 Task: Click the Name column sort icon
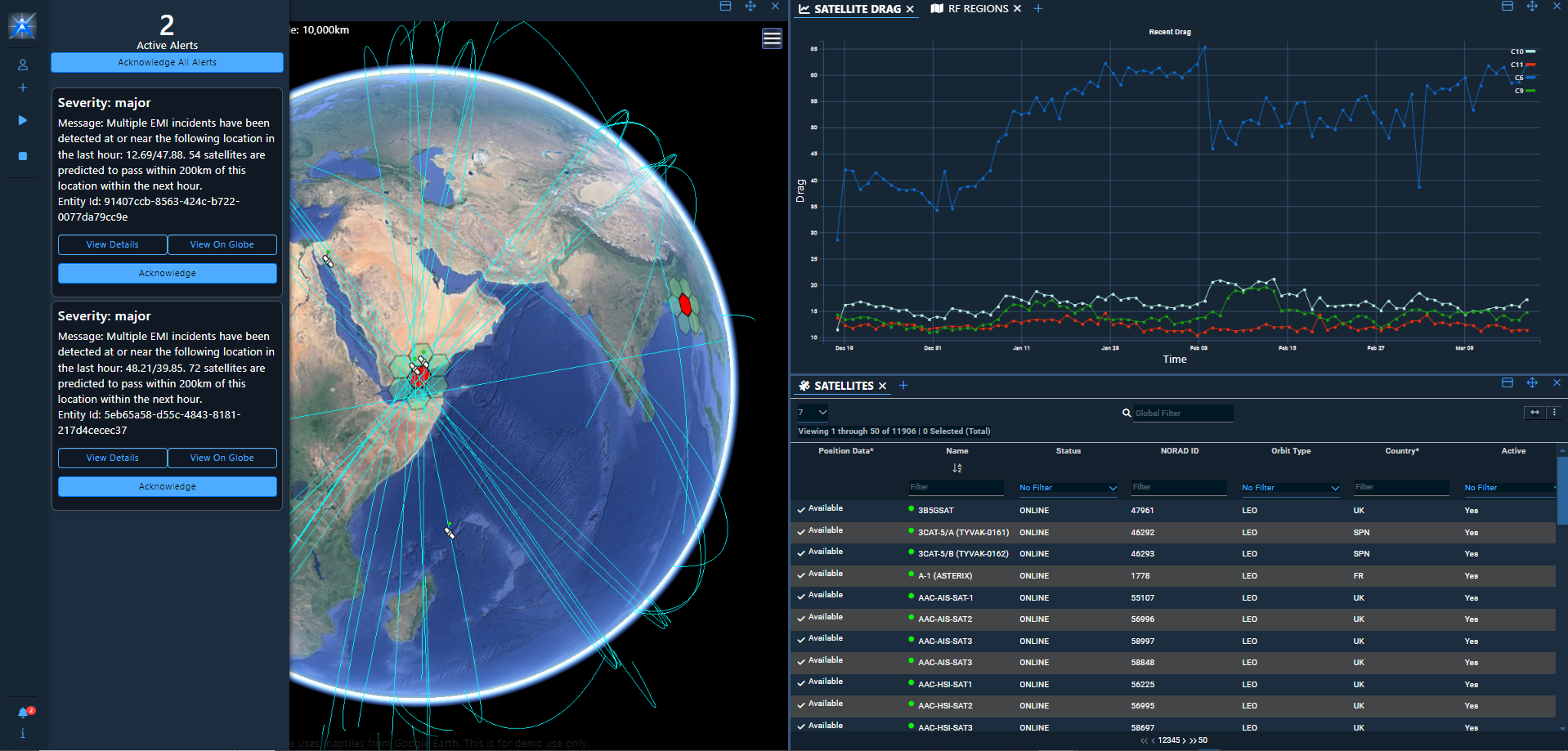[x=956, y=468]
